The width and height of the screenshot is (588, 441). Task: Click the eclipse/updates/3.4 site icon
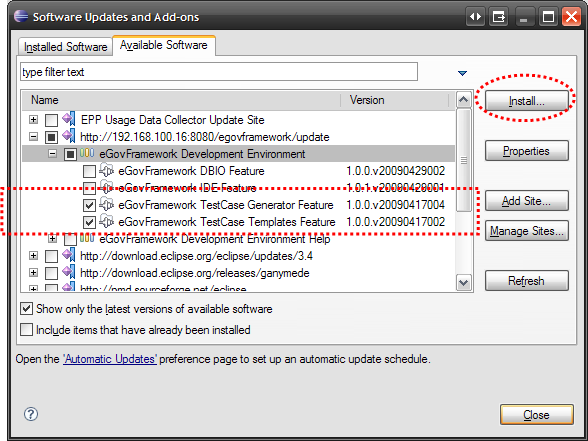pyautogui.click(x=69, y=255)
